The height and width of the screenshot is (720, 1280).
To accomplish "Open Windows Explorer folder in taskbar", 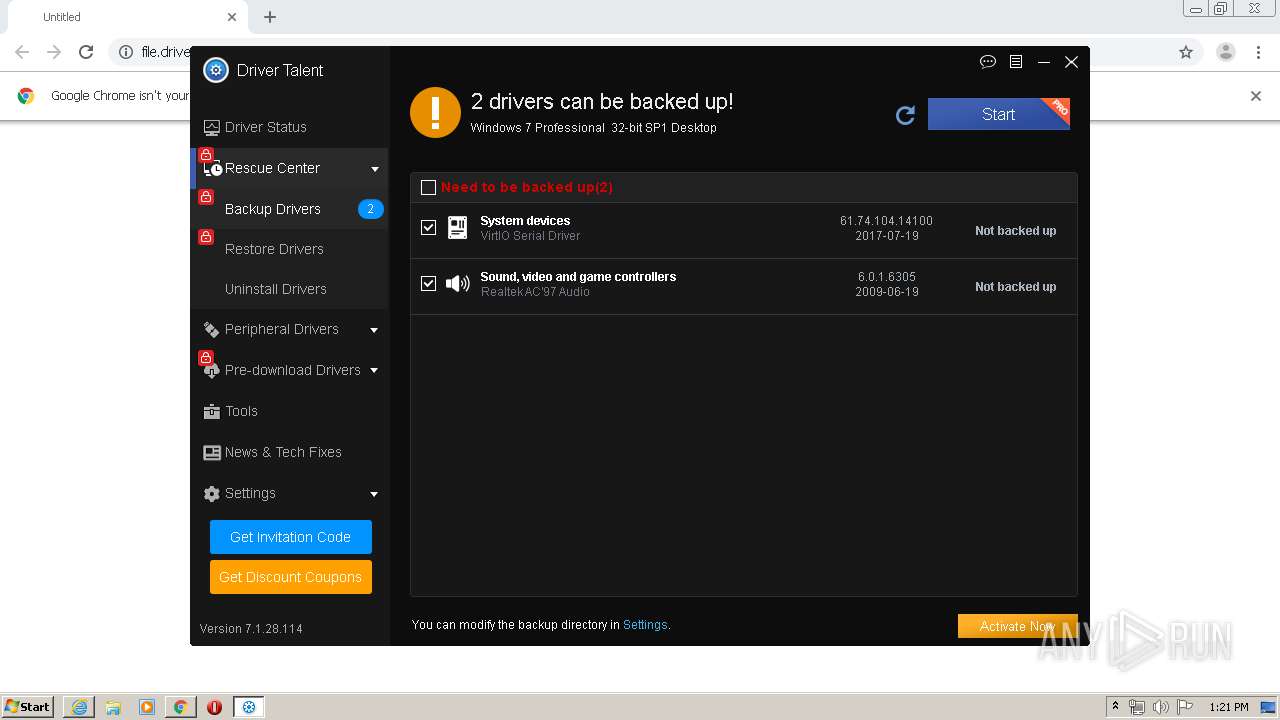I will coord(113,707).
